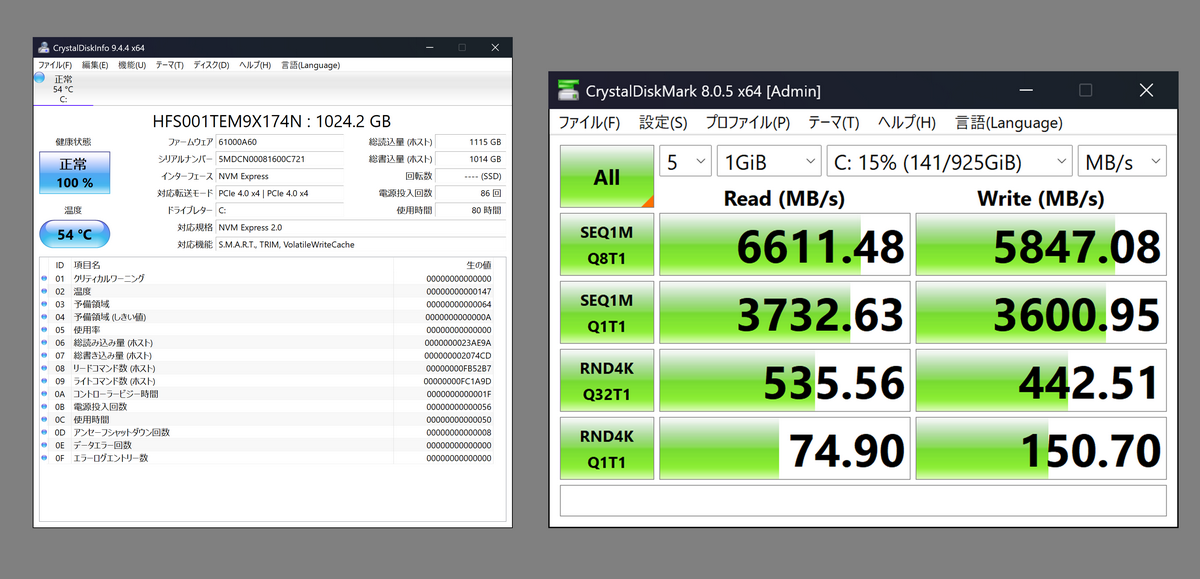This screenshot has height=579, width=1200.
Task: Click the status dot of row 07 総書き込み量
Action: tap(43, 355)
